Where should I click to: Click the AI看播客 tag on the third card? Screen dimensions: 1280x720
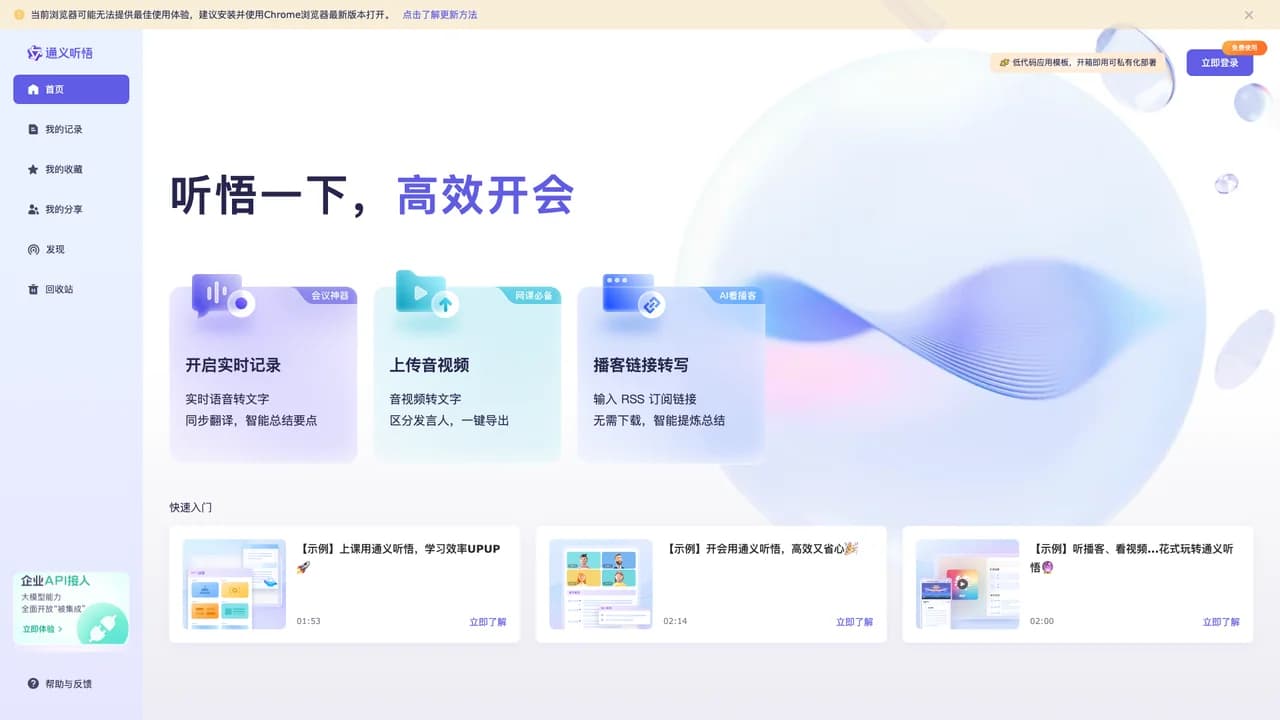point(738,296)
